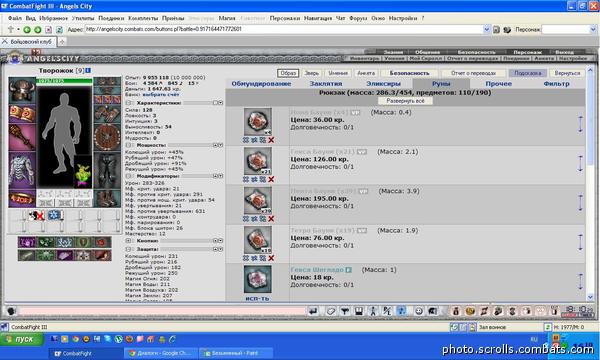Click the Вернуться button
600x360 pixels.
click(x=567, y=73)
